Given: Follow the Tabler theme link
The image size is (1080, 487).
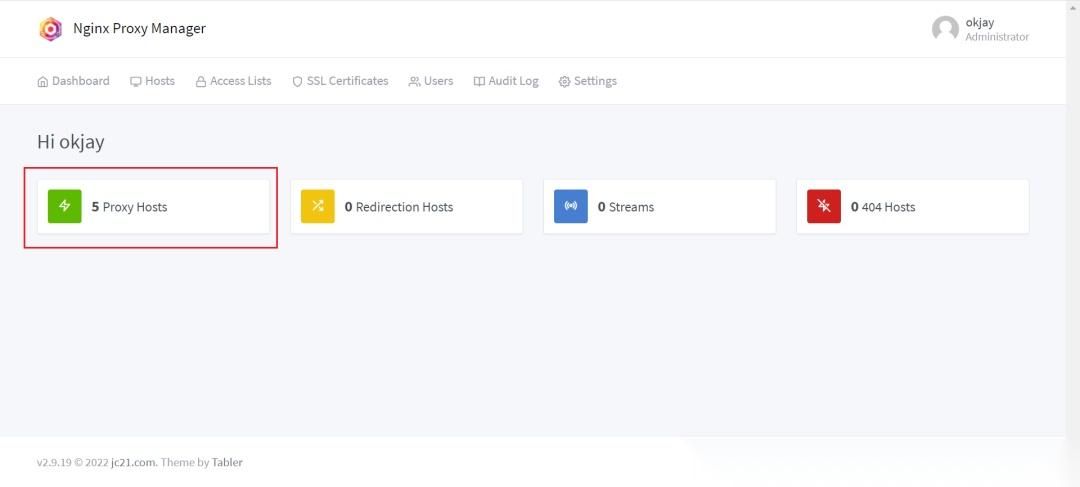Looking at the screenshot, I should 227,463.
